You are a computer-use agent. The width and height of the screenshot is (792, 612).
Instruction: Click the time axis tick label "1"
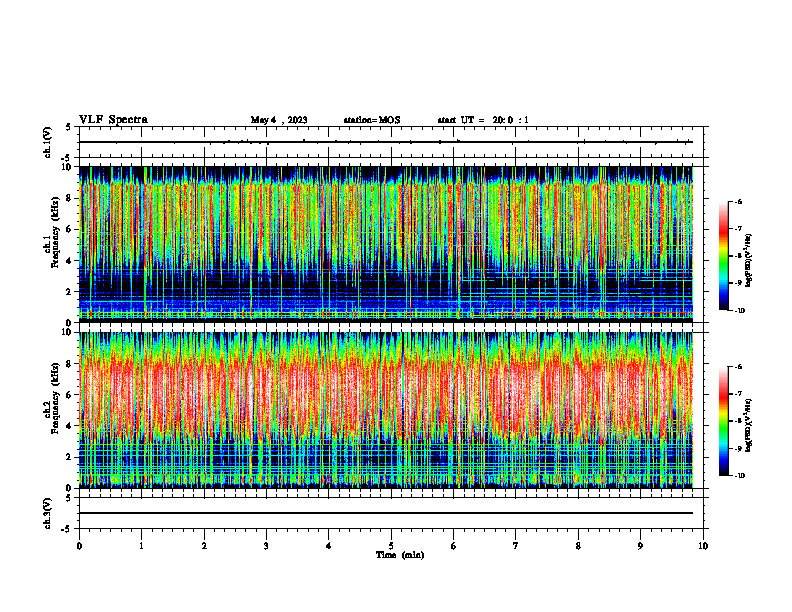141,546
